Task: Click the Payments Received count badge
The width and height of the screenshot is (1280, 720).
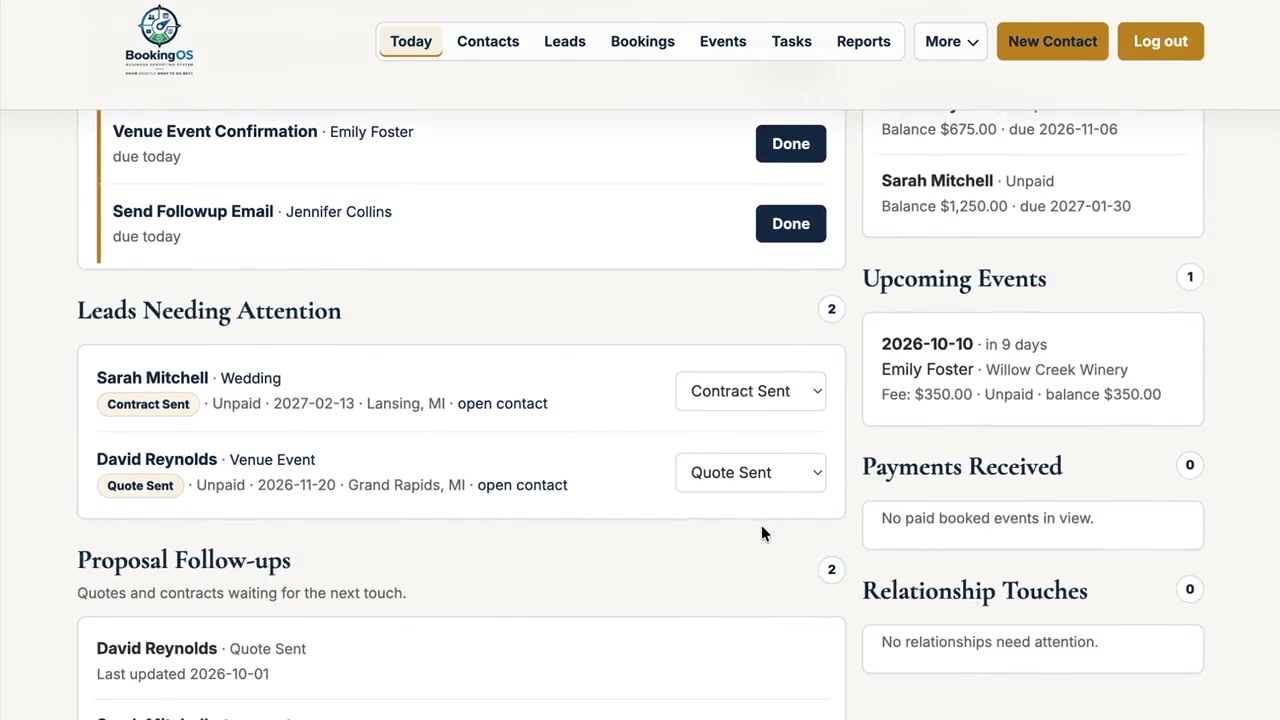Action: tap(1190, 465)
